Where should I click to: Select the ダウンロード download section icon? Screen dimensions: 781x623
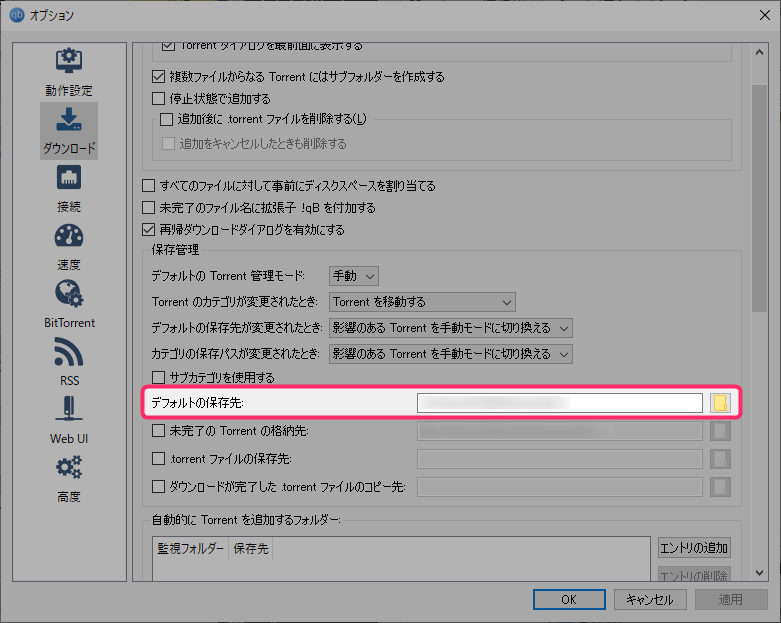pos(69,120)
